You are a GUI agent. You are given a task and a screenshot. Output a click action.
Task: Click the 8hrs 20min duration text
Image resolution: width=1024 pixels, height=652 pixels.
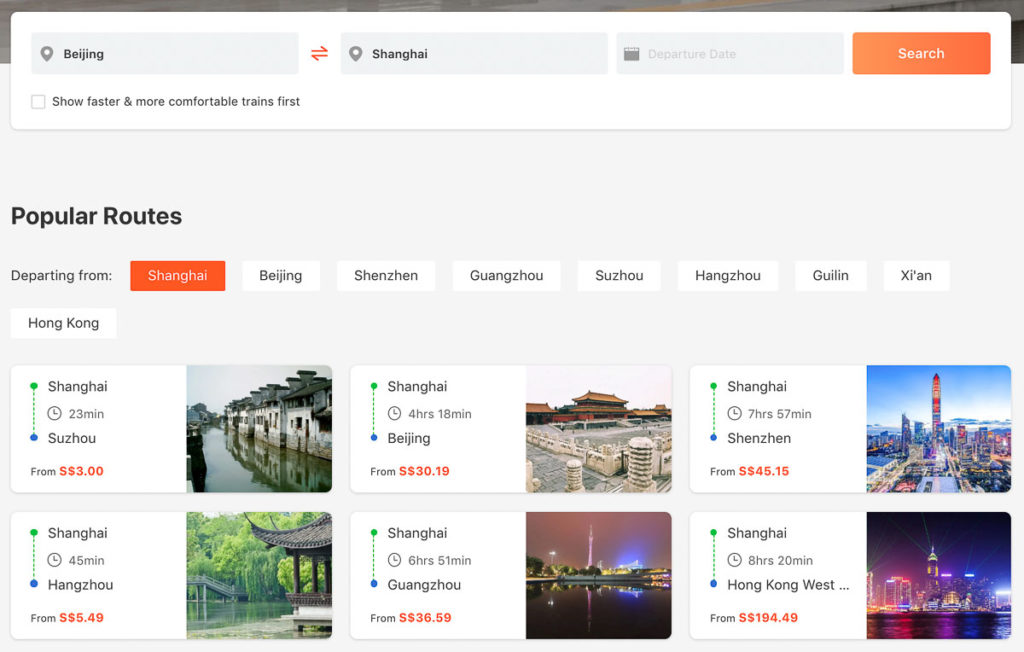[780, 561]
